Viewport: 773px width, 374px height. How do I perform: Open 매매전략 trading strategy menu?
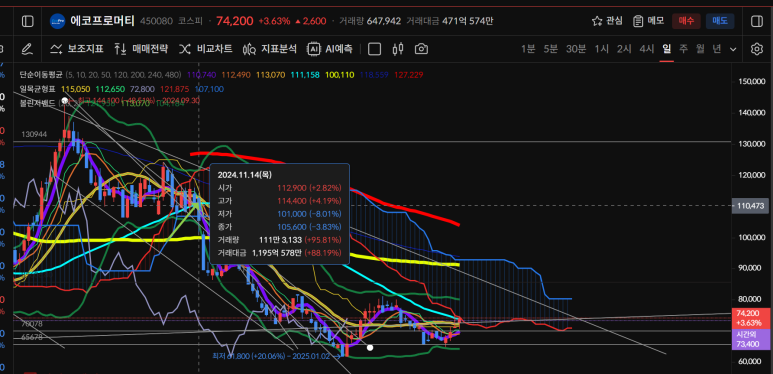tap(141, 49)
